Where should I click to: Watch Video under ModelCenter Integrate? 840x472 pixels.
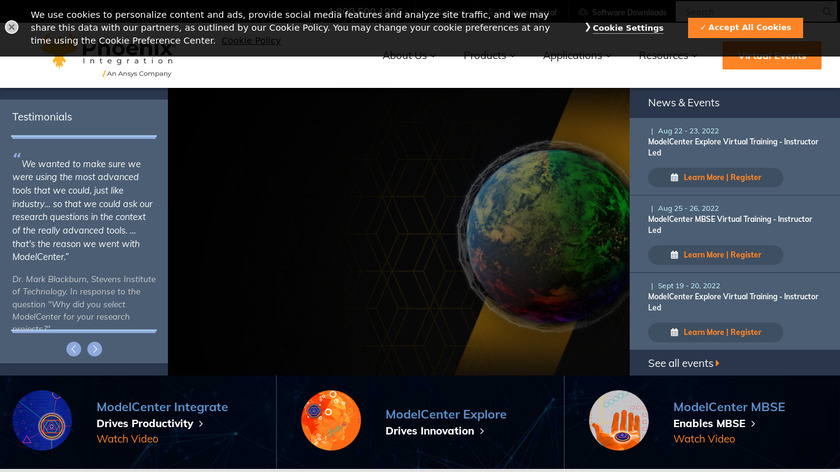[128, 439]
